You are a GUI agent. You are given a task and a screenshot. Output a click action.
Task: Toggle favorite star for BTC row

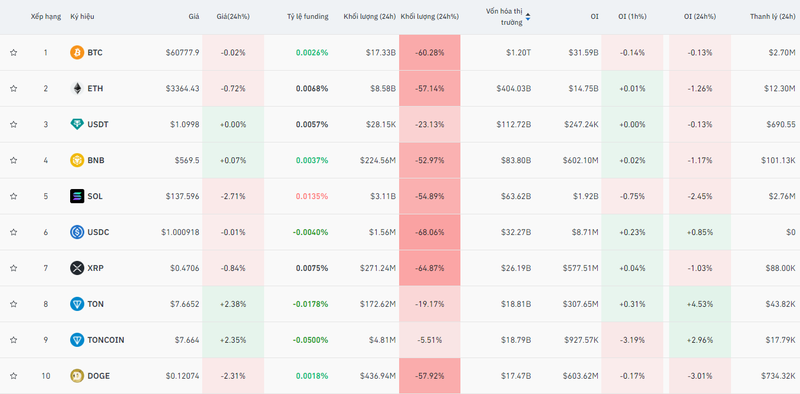(x=14, y=53)
